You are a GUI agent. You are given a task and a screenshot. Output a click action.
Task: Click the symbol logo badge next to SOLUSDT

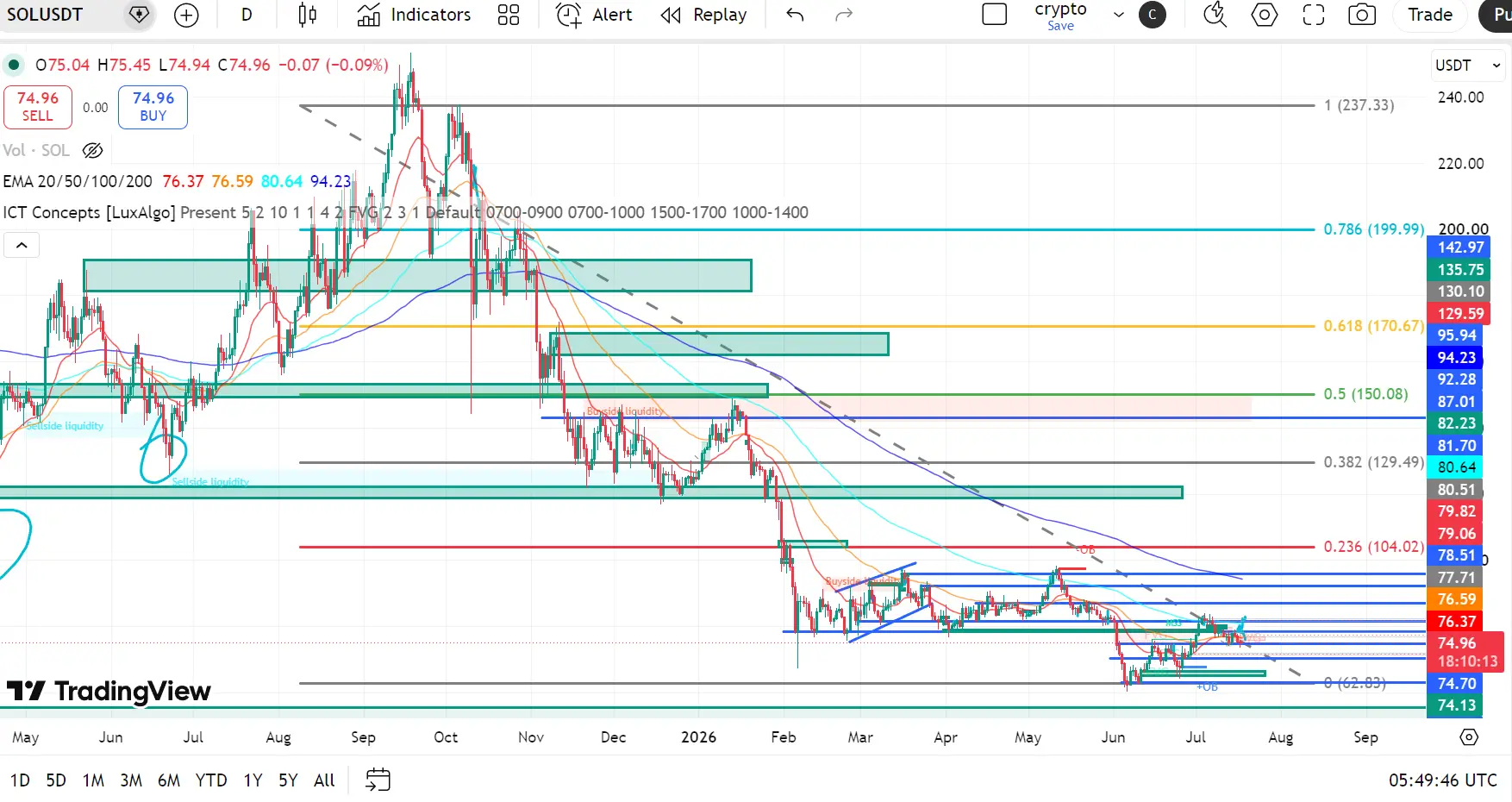pyautogui.click(x=139, y=15)
